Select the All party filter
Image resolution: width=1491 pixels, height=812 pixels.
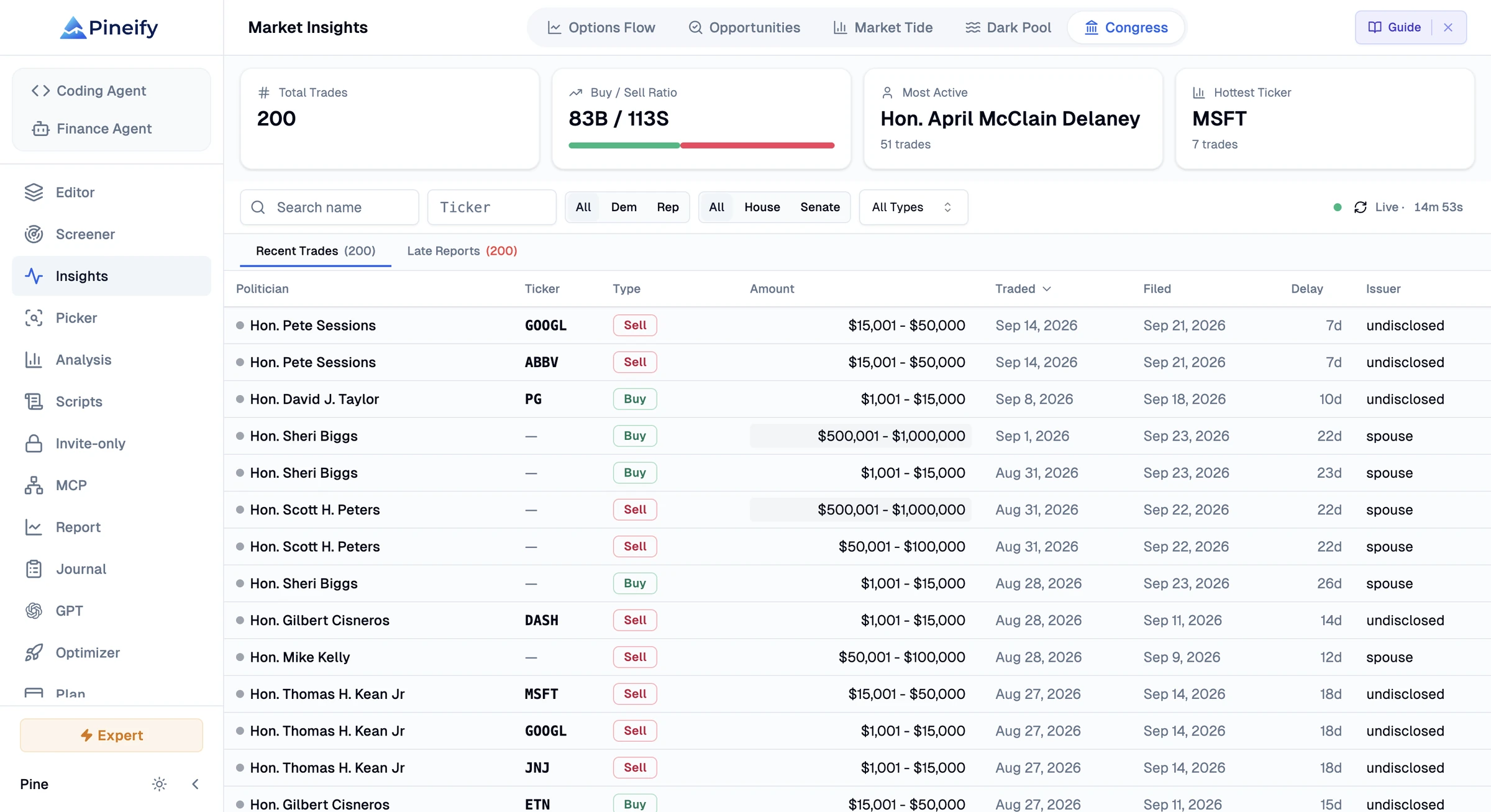click(583, 208)
